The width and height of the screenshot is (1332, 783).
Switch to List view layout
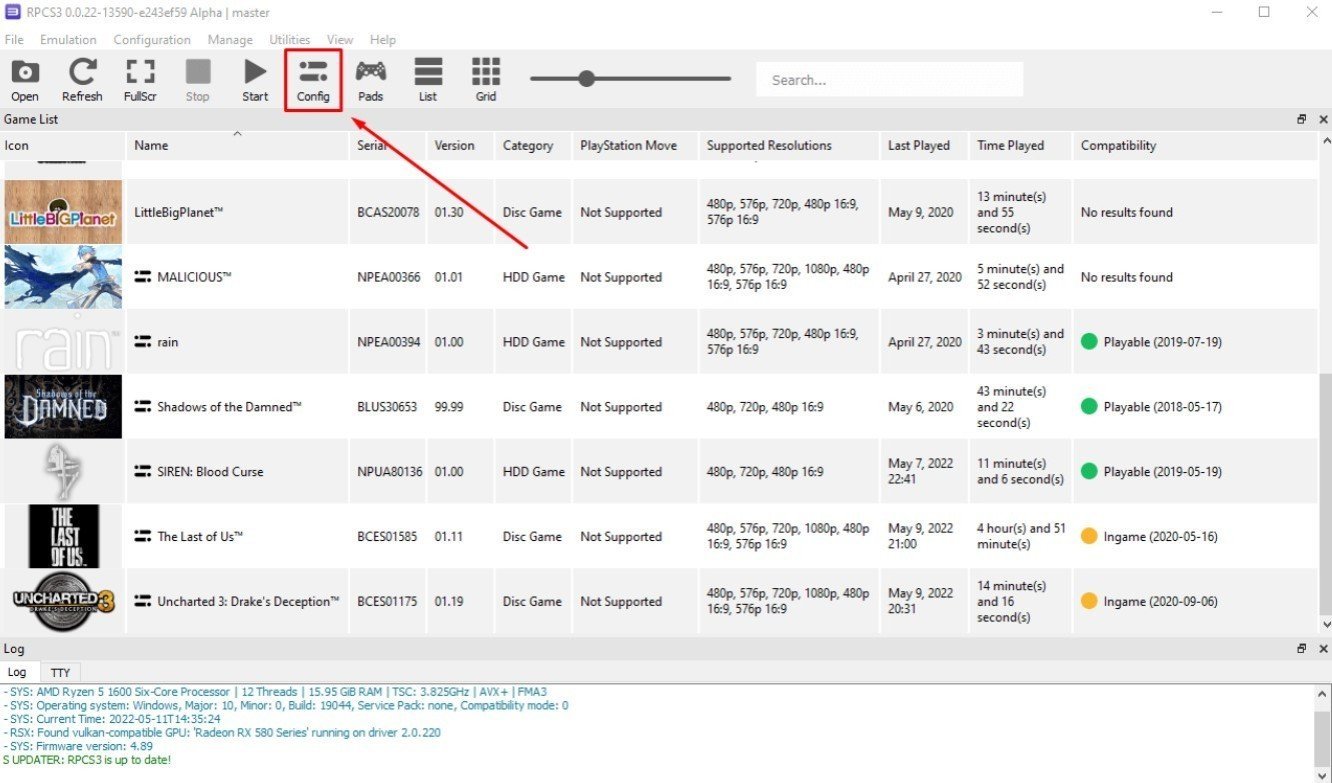click(428, 79)
